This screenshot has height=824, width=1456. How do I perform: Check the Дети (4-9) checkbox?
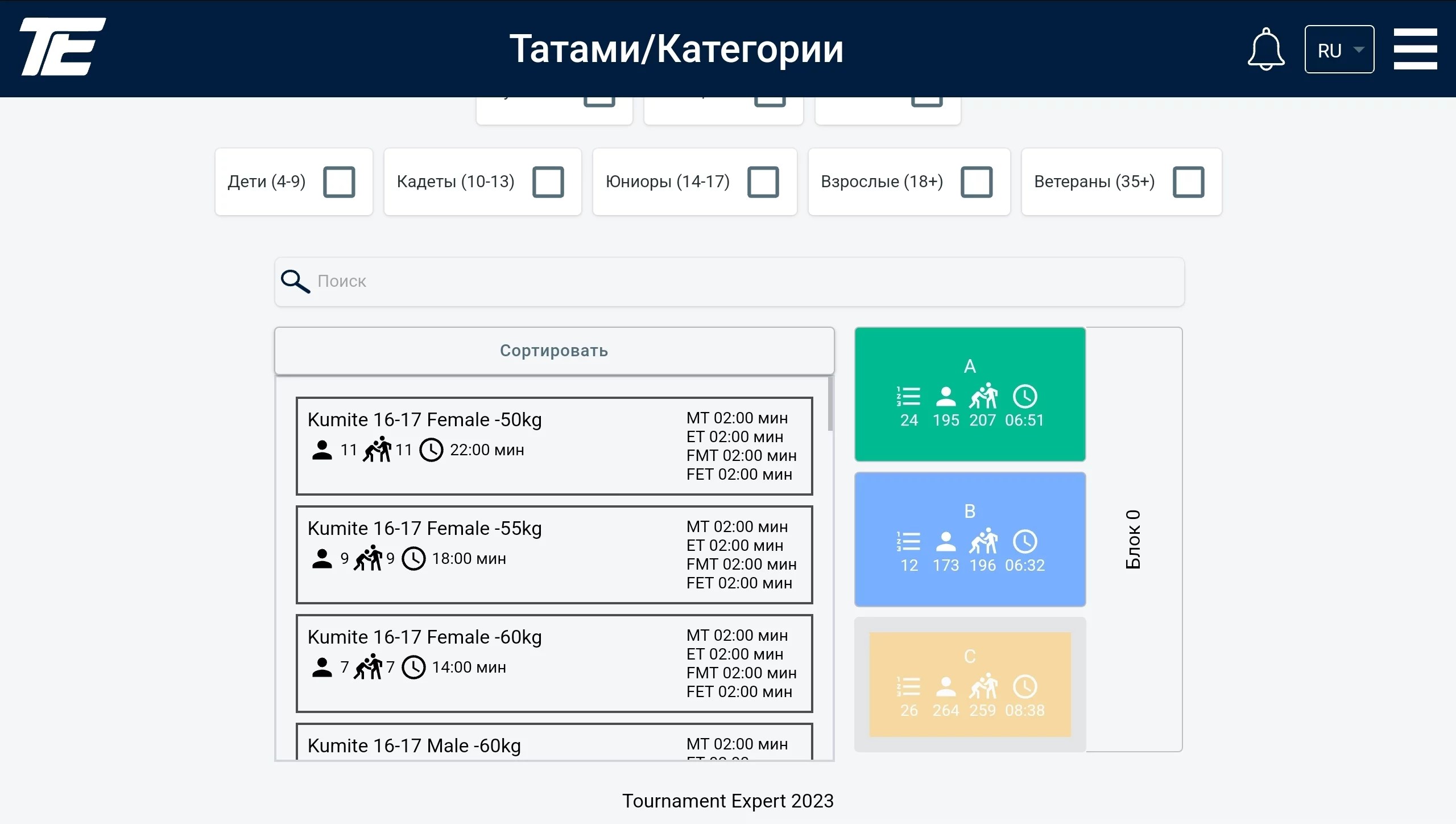coord(339,182)
